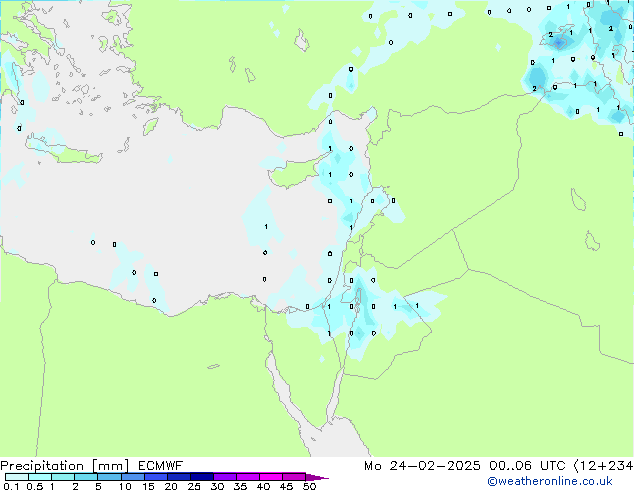
Task: Click the 'Precipitation' title text
Action: click(42, 466)
